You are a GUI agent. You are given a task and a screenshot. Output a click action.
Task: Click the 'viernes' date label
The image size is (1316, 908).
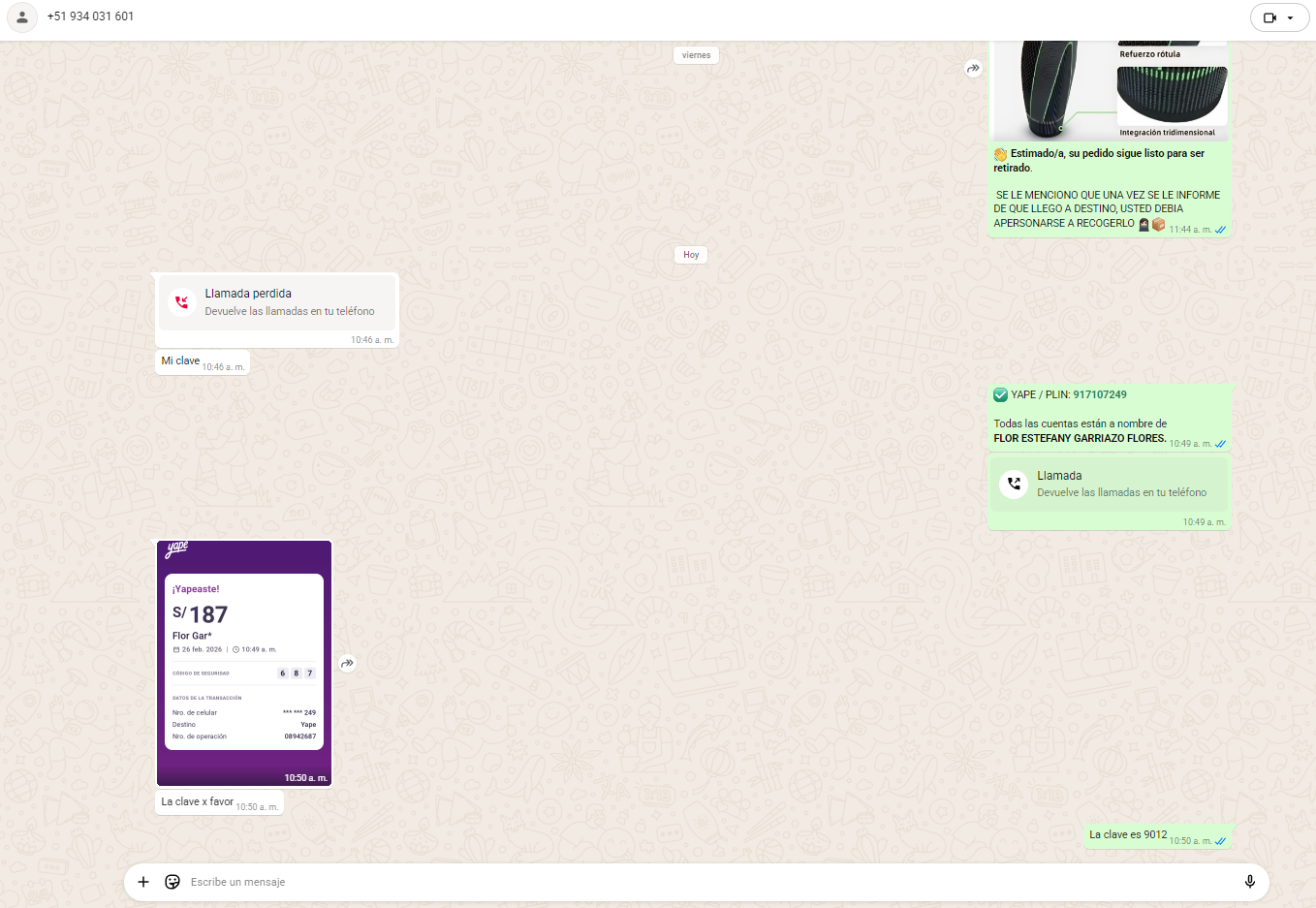point(696,55)
